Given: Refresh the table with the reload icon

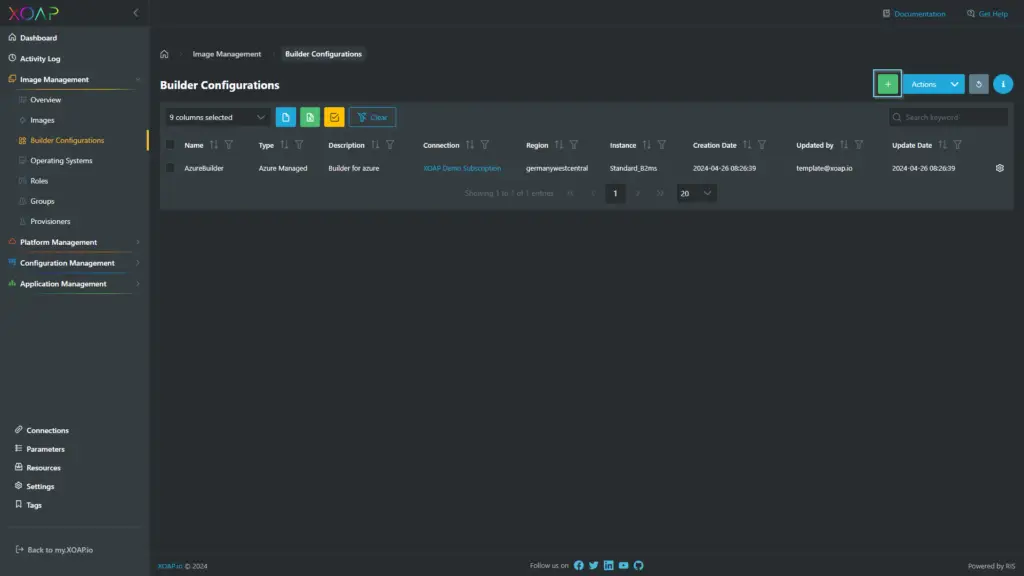Looking at the screenshot, I should (x=978, y=84).
